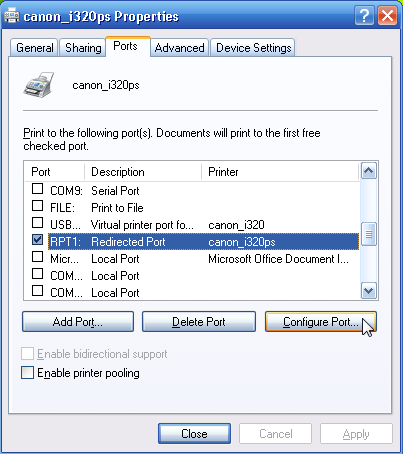The height and width of the screenshot is (454, 403).
Task: Close the Properties dialog with the X button
Action: 387,16
